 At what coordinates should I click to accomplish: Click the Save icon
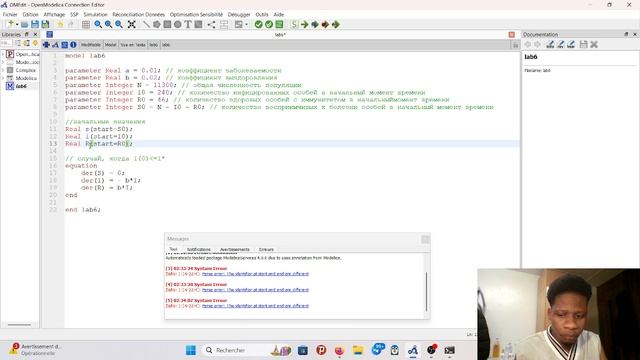(35, 24)
